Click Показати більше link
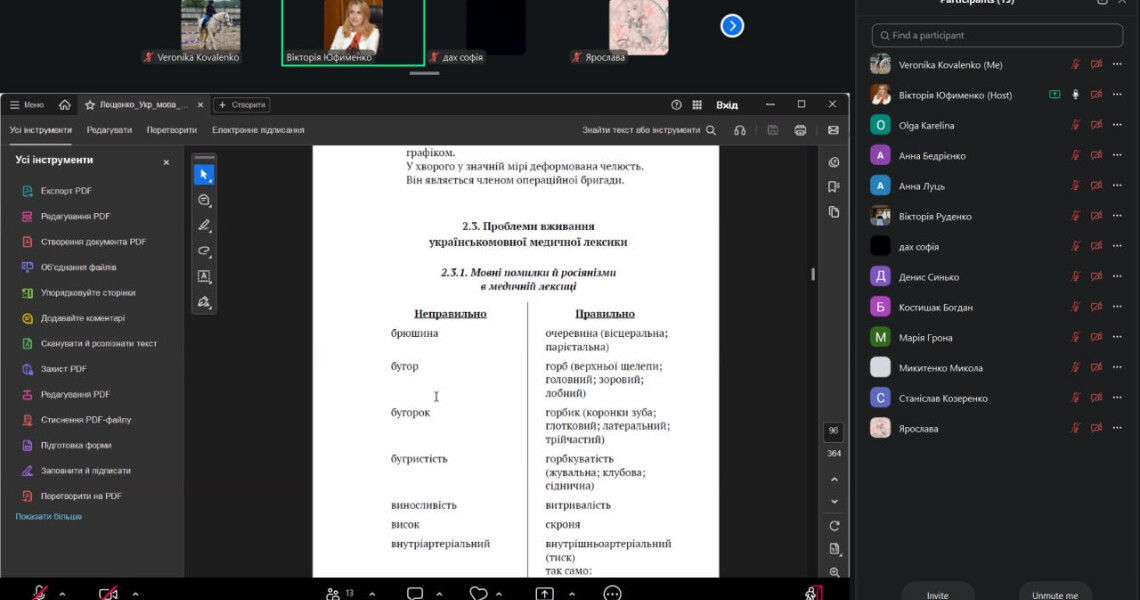This screenshot has width=1140, height=600. [49, 516]
